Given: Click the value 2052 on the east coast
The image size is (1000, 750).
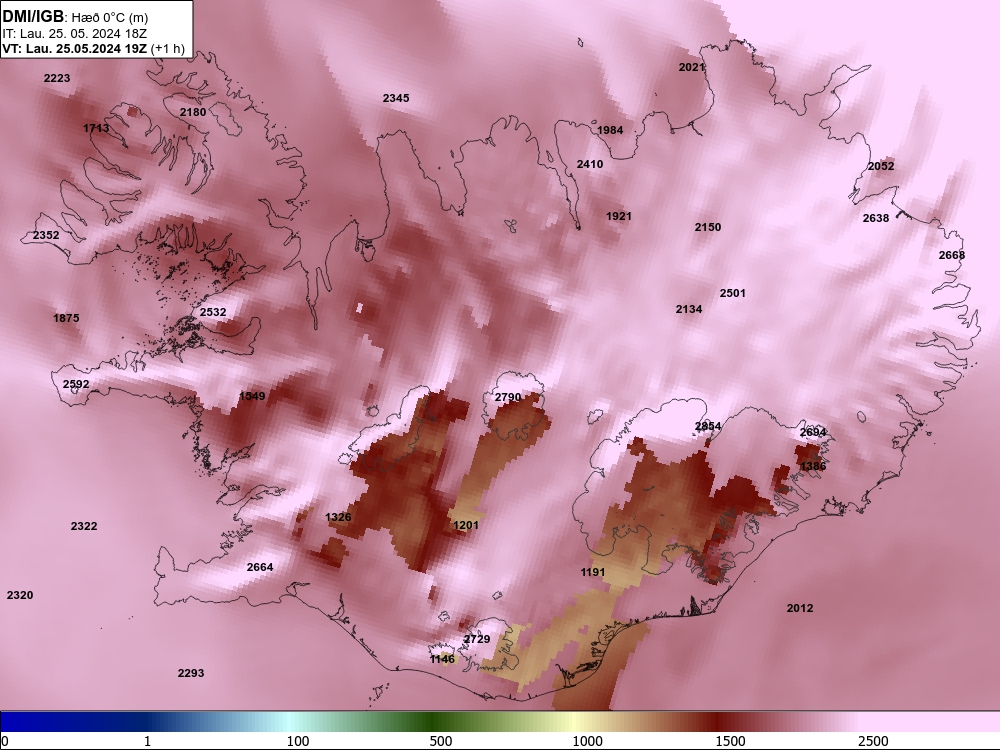Looking at the screenshot, I should click(x=881, y=166).
